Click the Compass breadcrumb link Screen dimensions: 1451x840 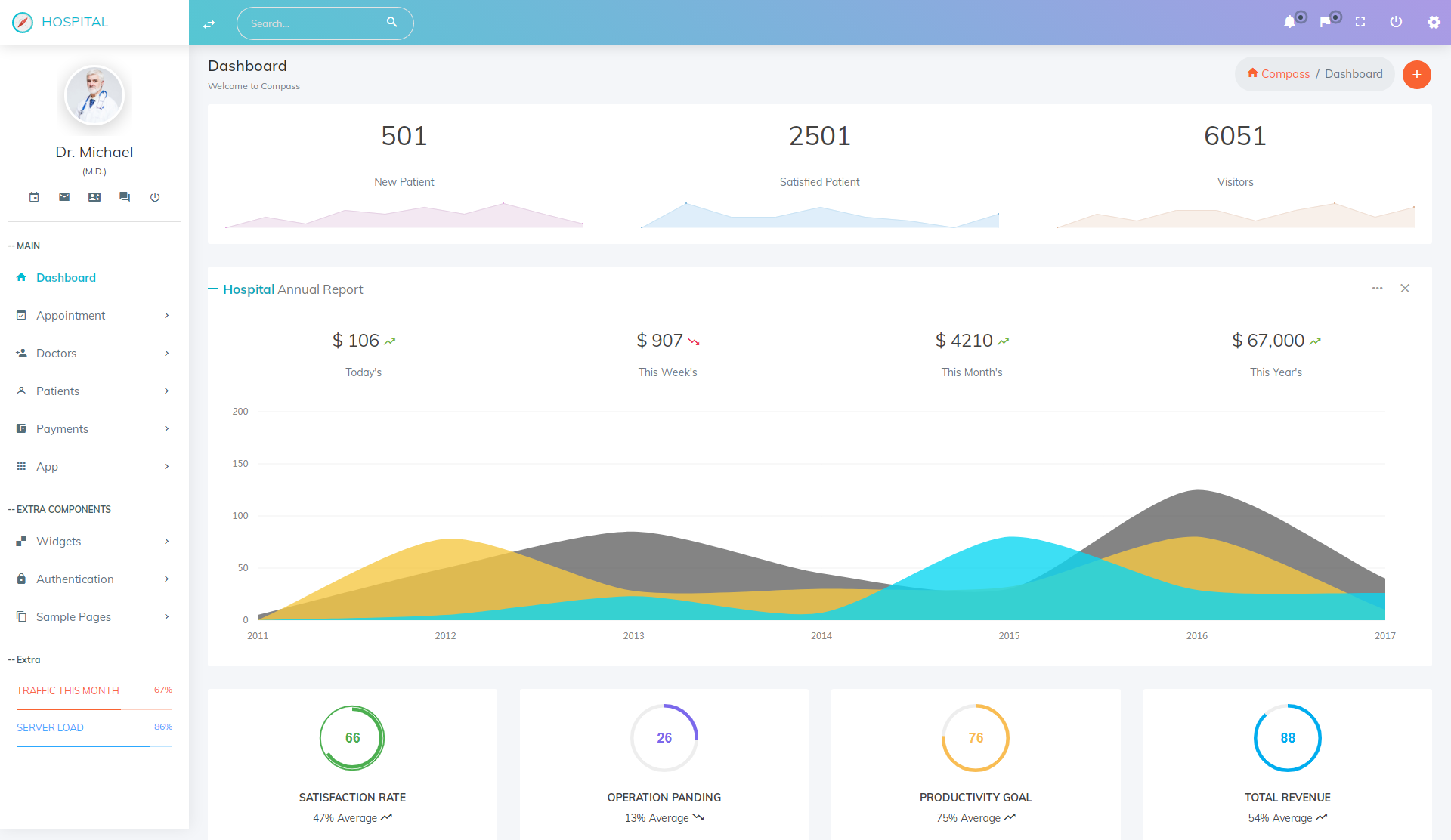point(1283,73)
